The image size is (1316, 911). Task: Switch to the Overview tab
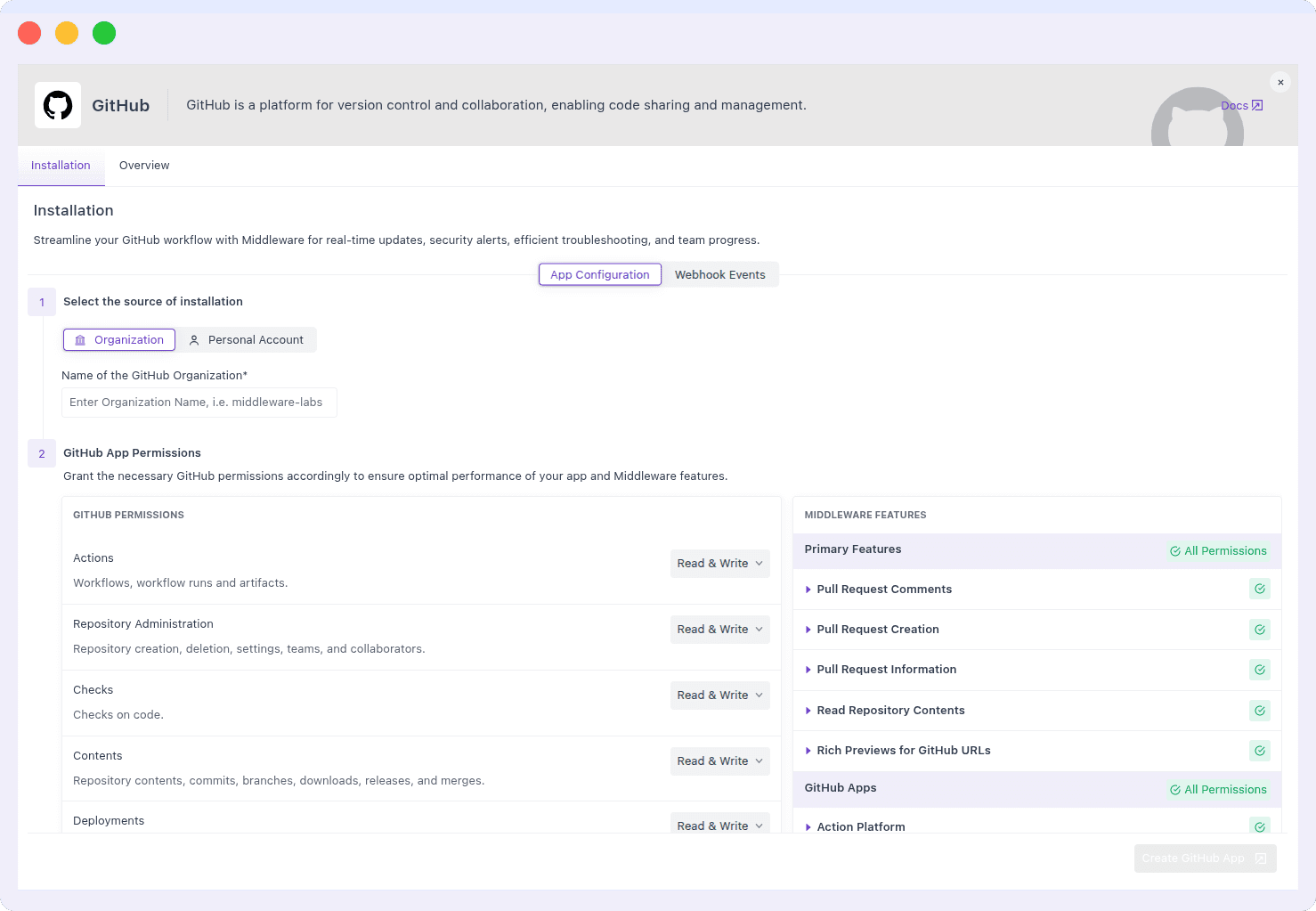[144, 166]
